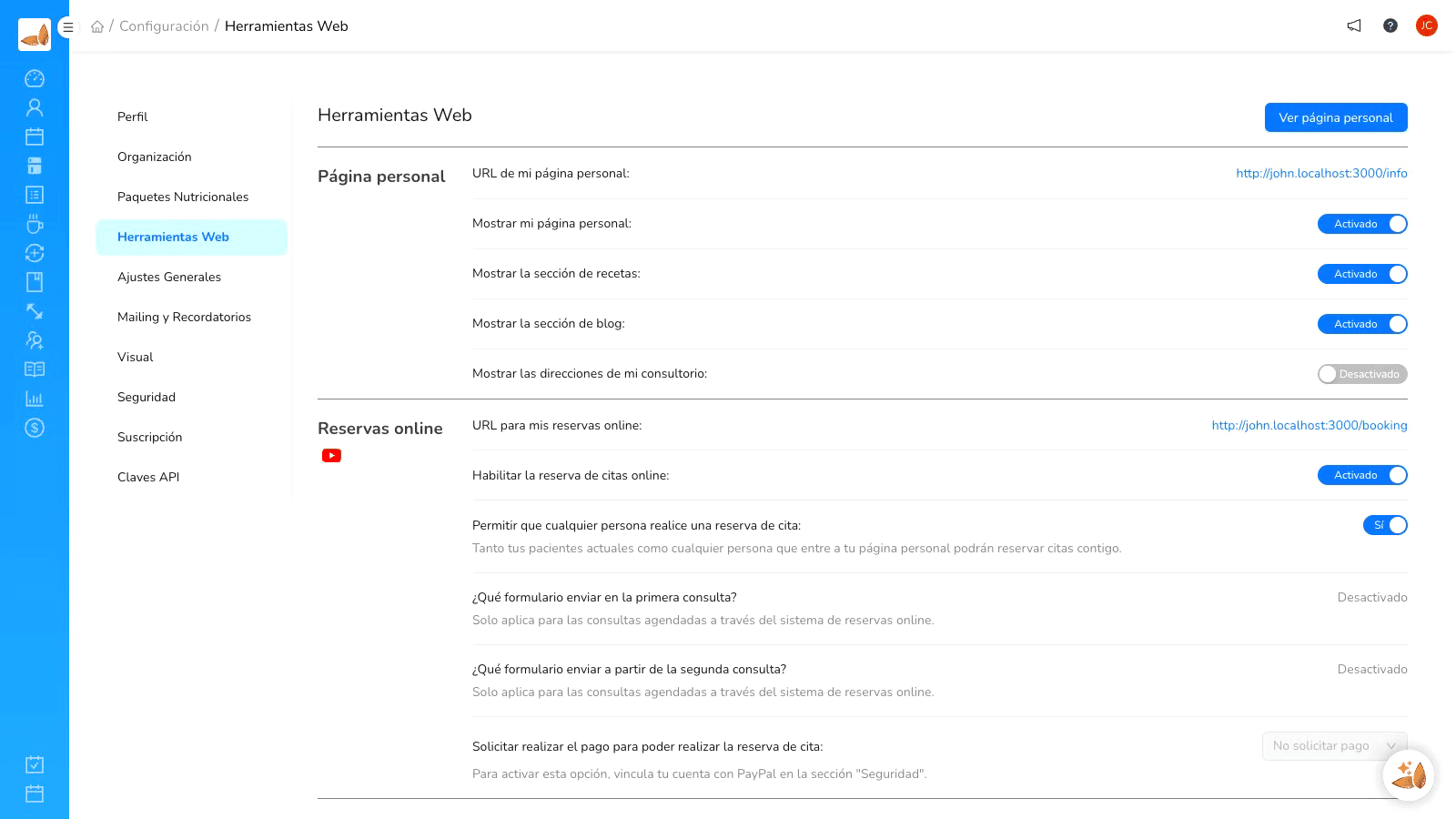Click the help question mark icon
This screenshot has height=819, width=1456.
coord(1390,25)
